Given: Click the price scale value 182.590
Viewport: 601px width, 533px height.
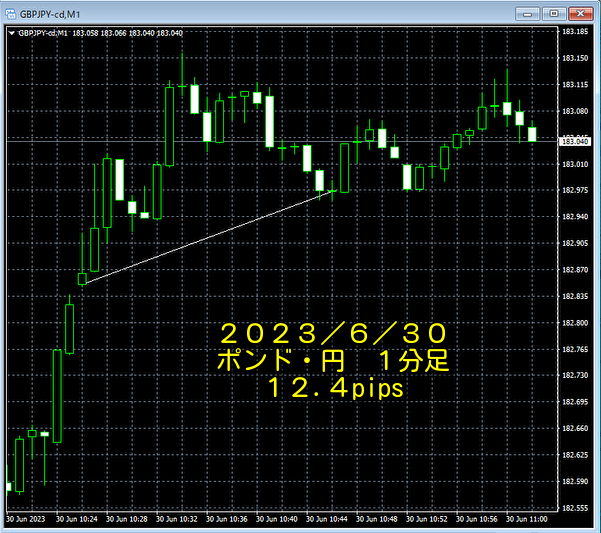Looking at the screenshot, I should tap(575, 482).
